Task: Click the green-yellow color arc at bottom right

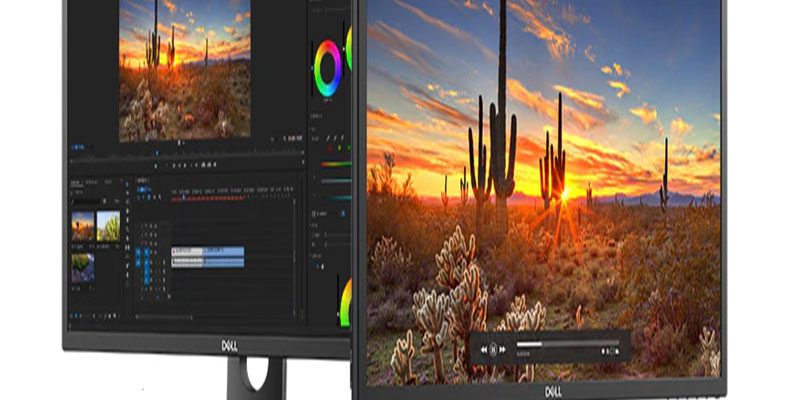Action: [x=345, y=302]
